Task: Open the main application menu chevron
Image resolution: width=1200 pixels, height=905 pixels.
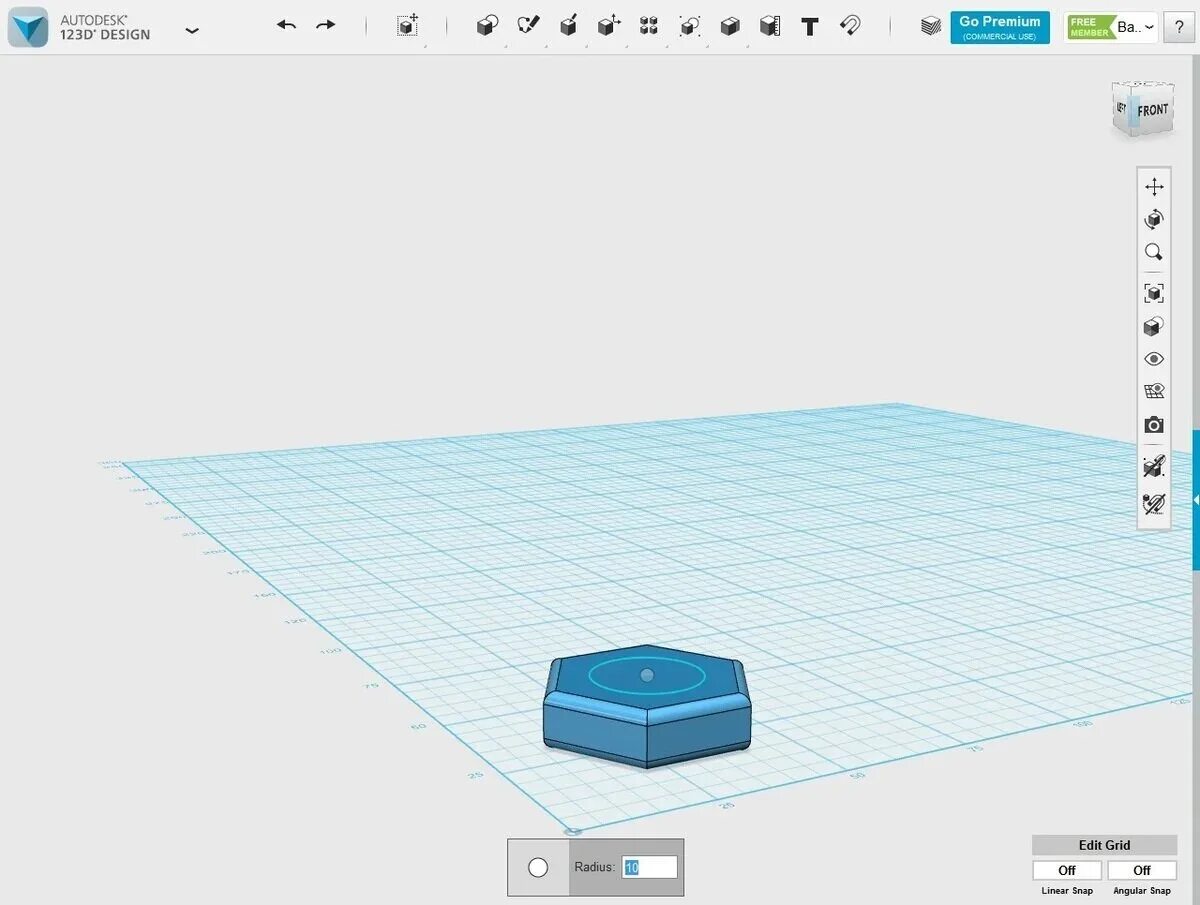Action: click(x=192, y=30)
